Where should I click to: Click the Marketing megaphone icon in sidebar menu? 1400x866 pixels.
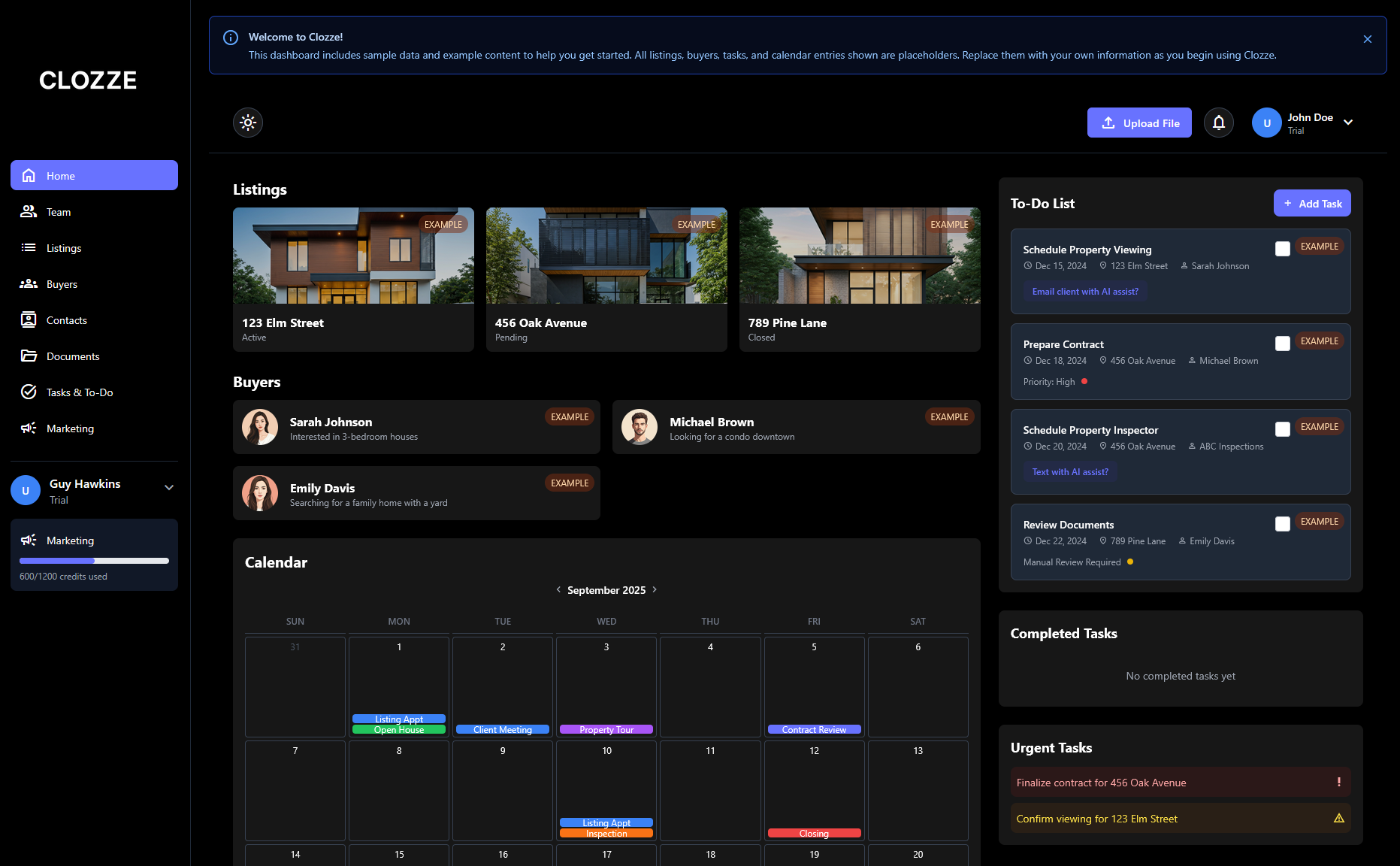(x=29, y=428)
